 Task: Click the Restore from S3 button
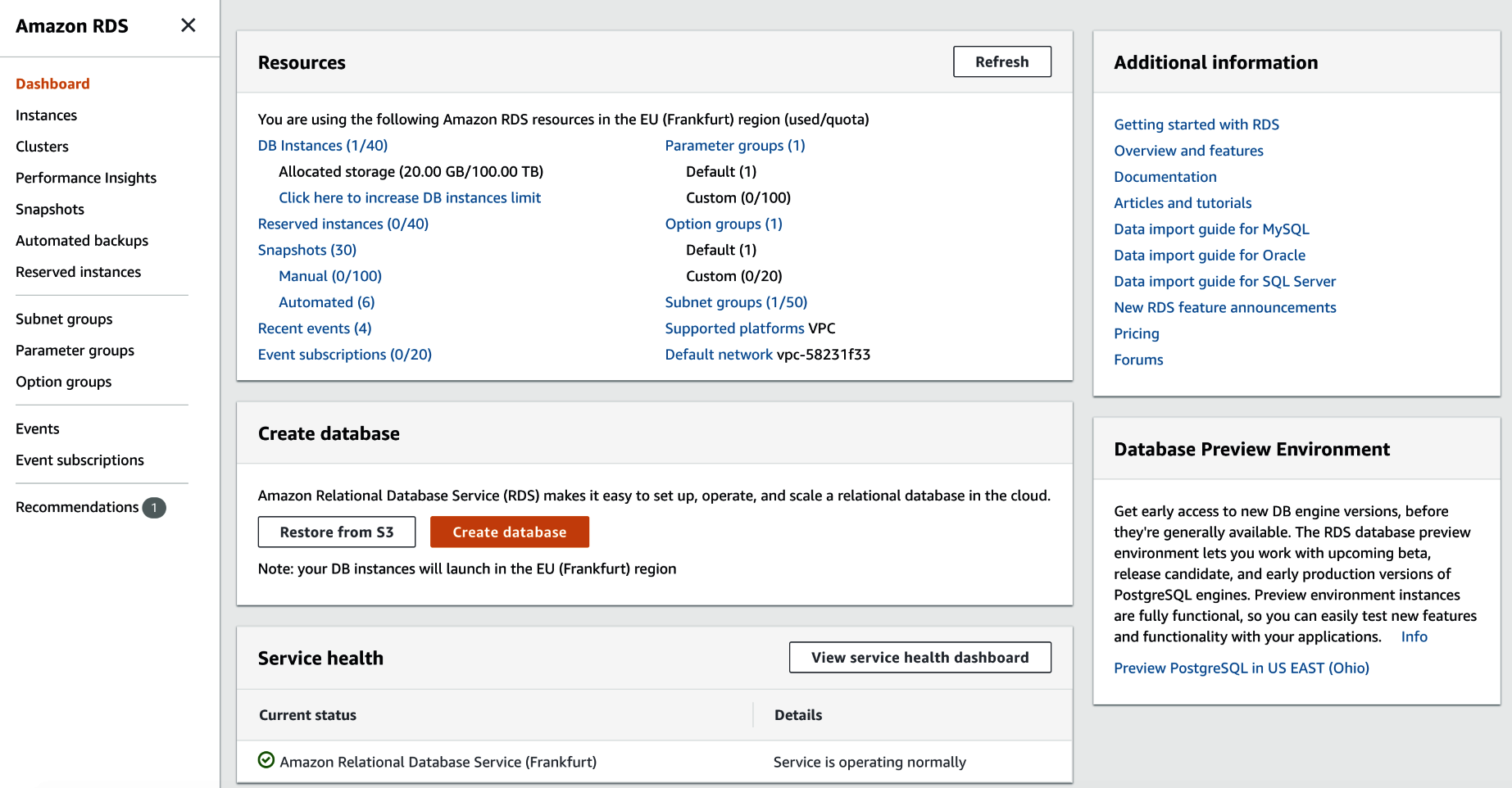click(336, 532)
